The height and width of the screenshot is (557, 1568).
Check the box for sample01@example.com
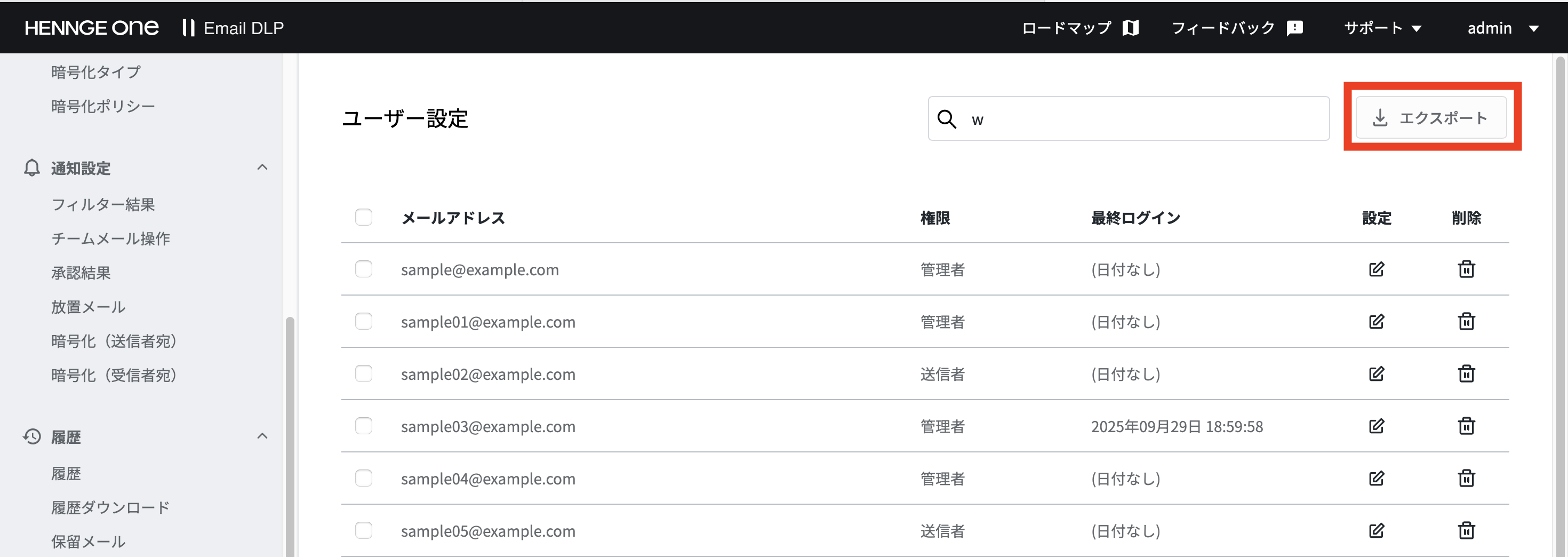pos(363,321)
